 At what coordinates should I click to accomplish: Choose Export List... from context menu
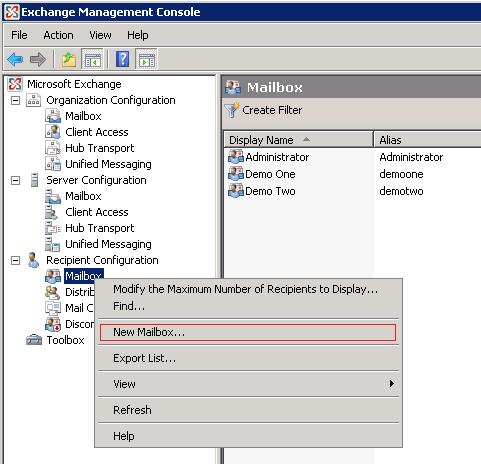coord(248,358)
